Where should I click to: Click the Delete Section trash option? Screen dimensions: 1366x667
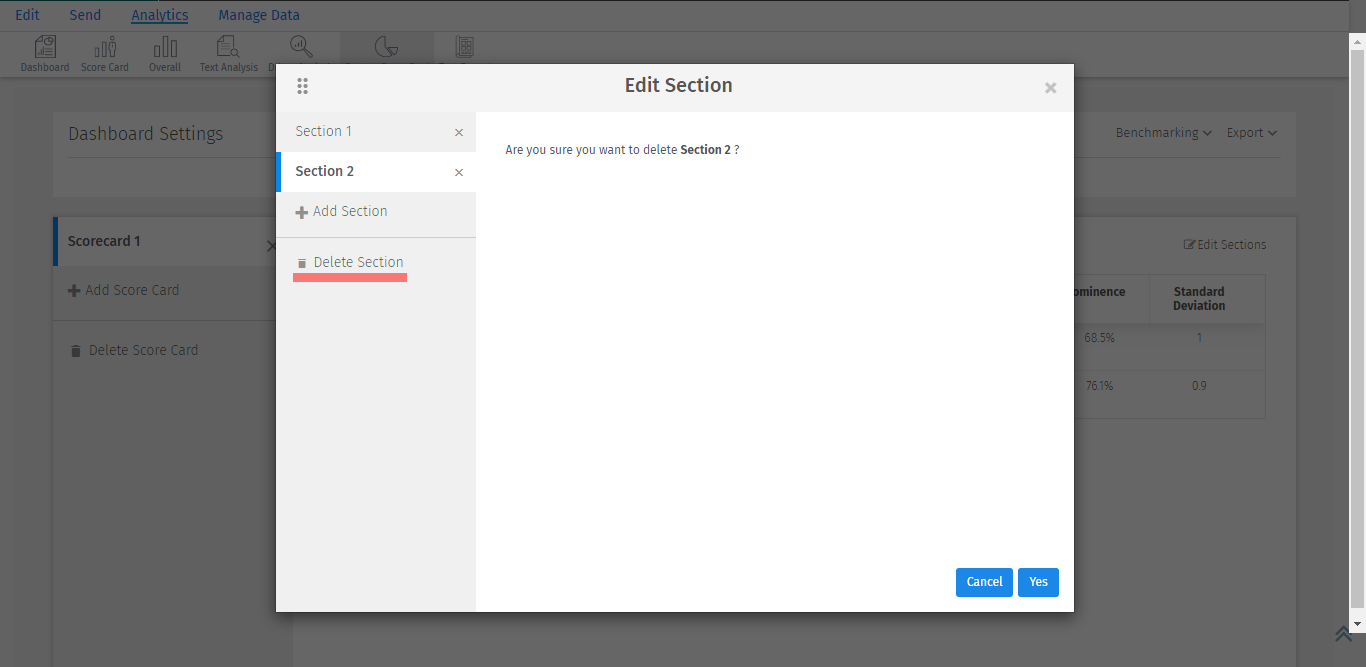[x=350, y=262]
